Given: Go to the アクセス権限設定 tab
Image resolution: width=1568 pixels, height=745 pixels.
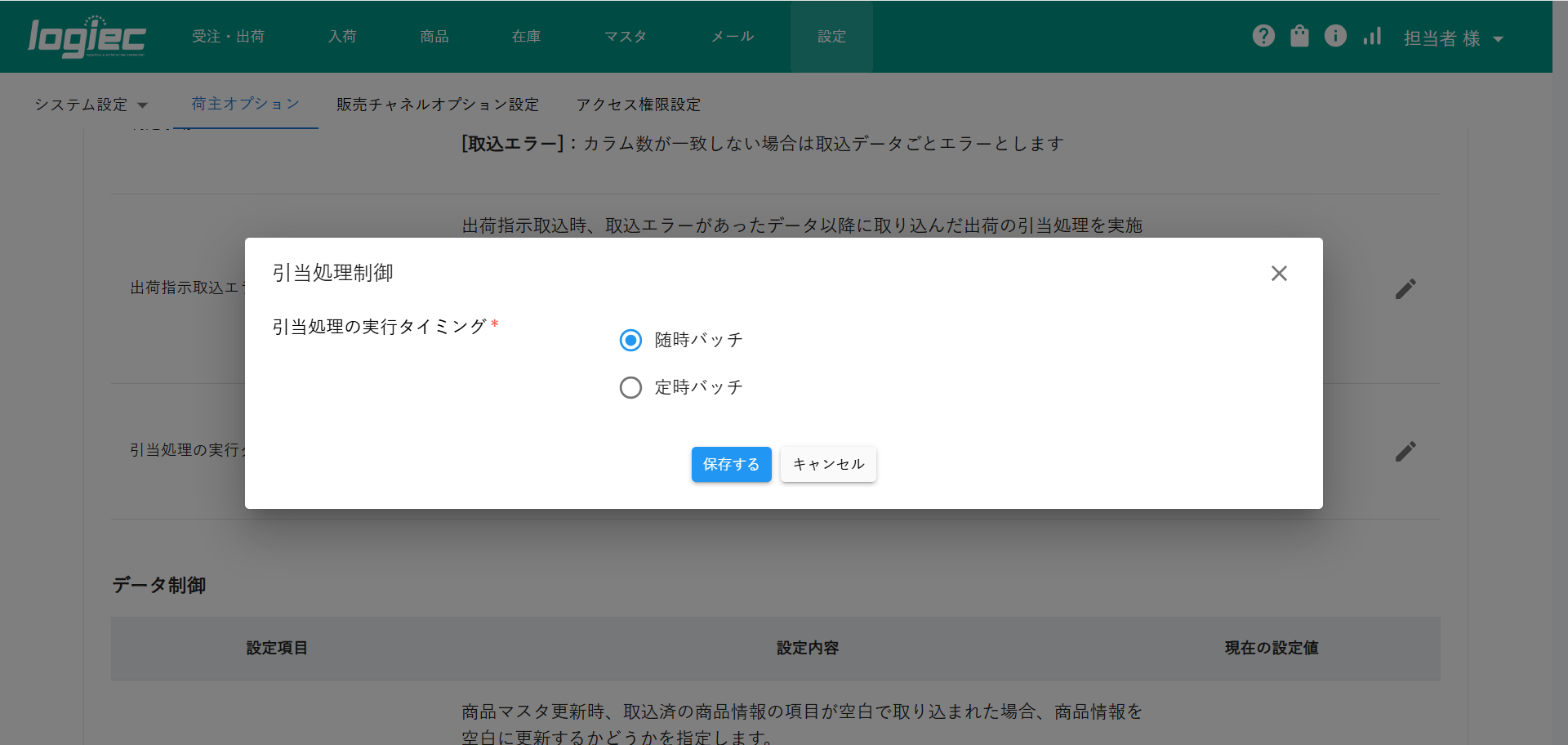Looking at the screenshot, I should (x=639, y=105).
